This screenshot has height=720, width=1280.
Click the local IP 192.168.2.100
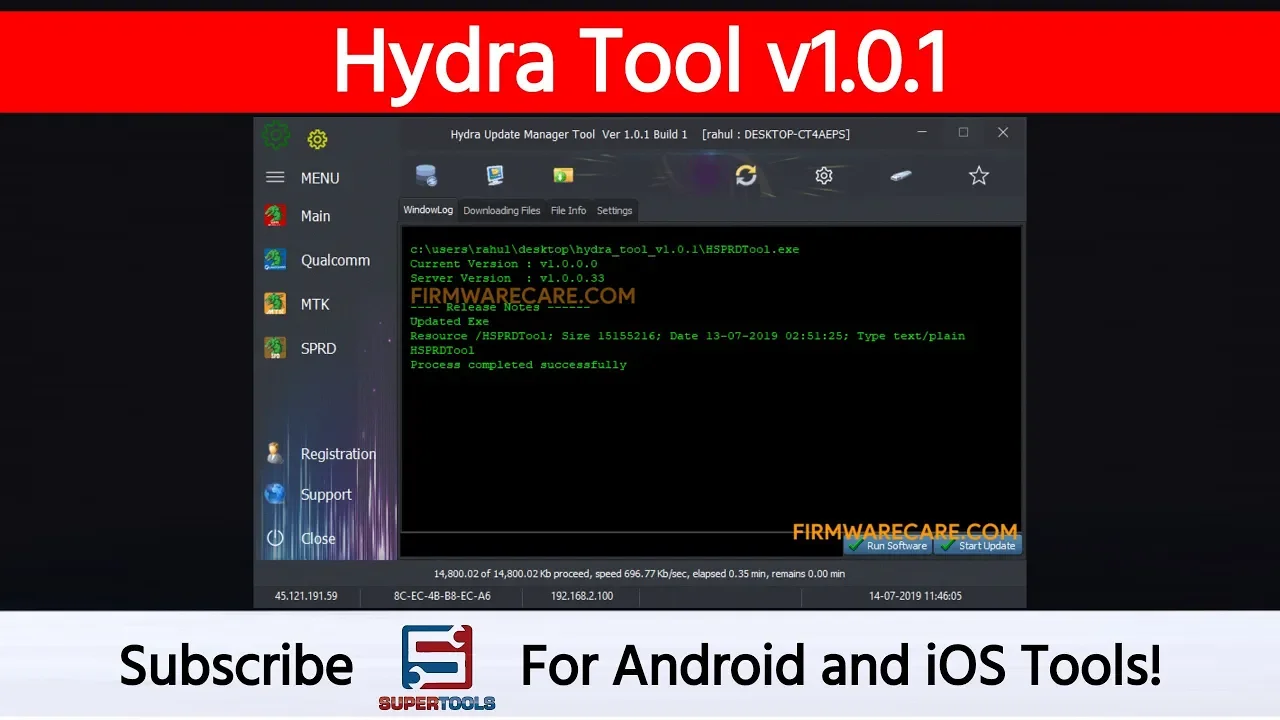(x=582, y=596)
